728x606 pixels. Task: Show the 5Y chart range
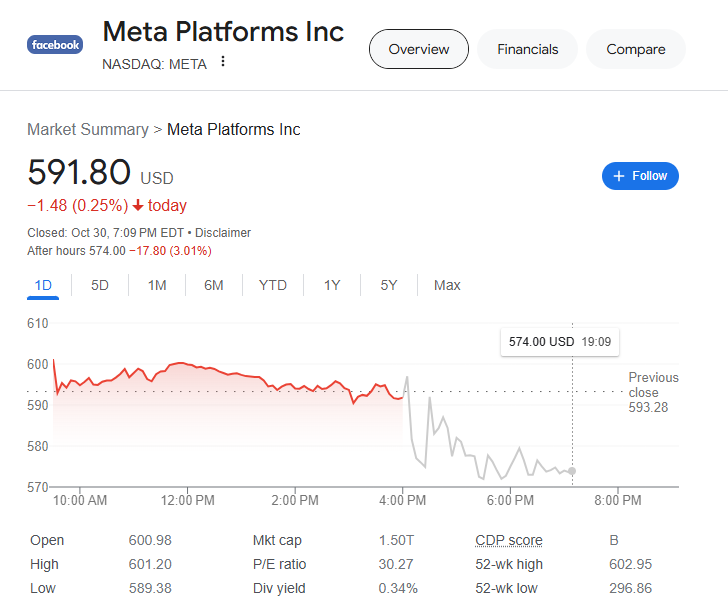coord(389,285)
